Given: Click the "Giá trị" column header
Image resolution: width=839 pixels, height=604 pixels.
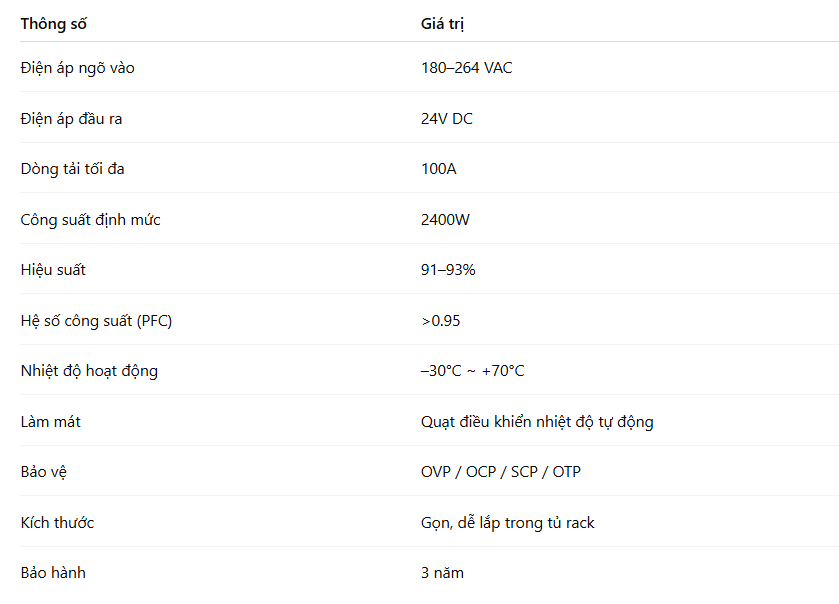Looking at the screenshot, I should [442, 24].
